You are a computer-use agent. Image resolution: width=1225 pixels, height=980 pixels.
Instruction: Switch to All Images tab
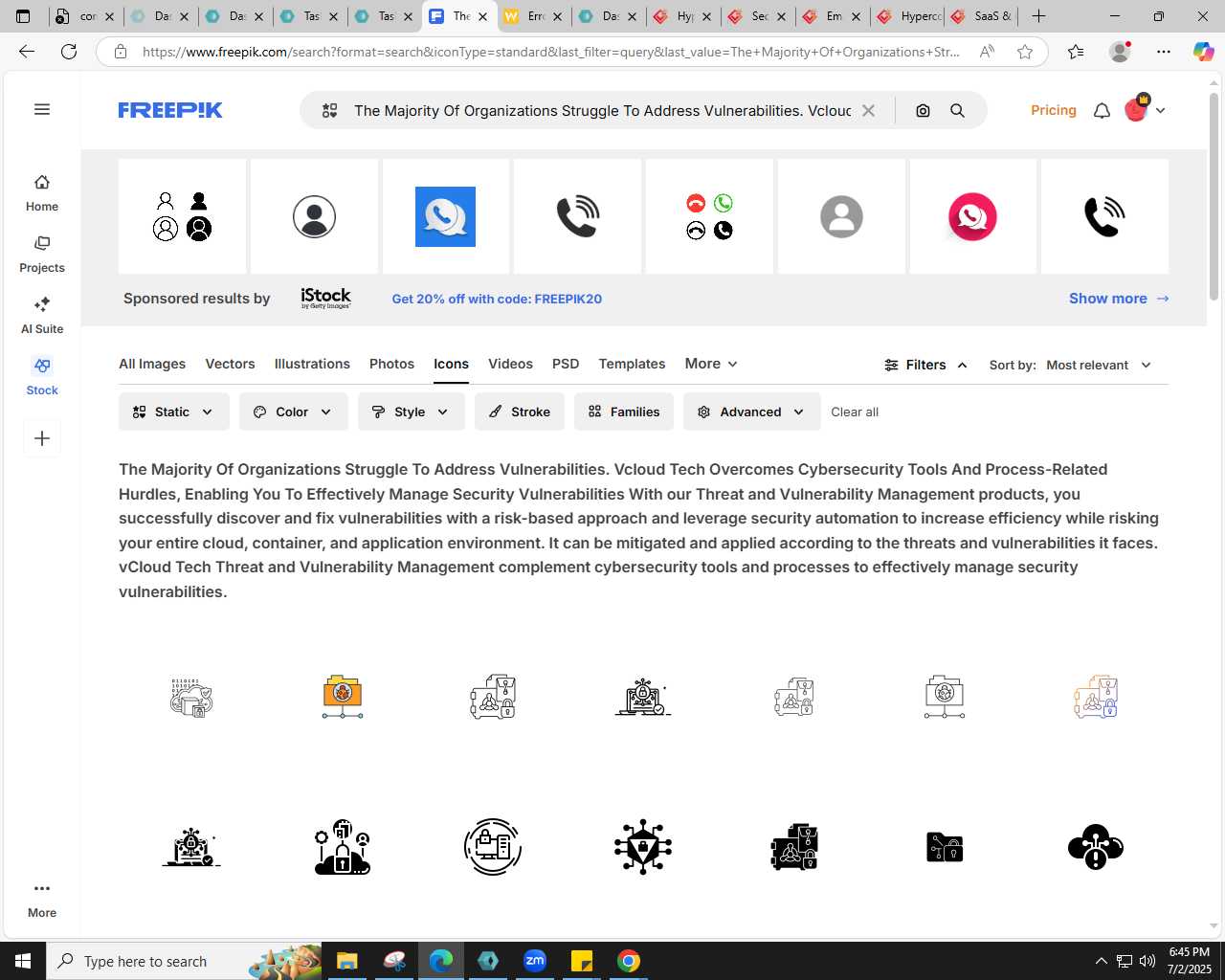click(x=152, y=364)
